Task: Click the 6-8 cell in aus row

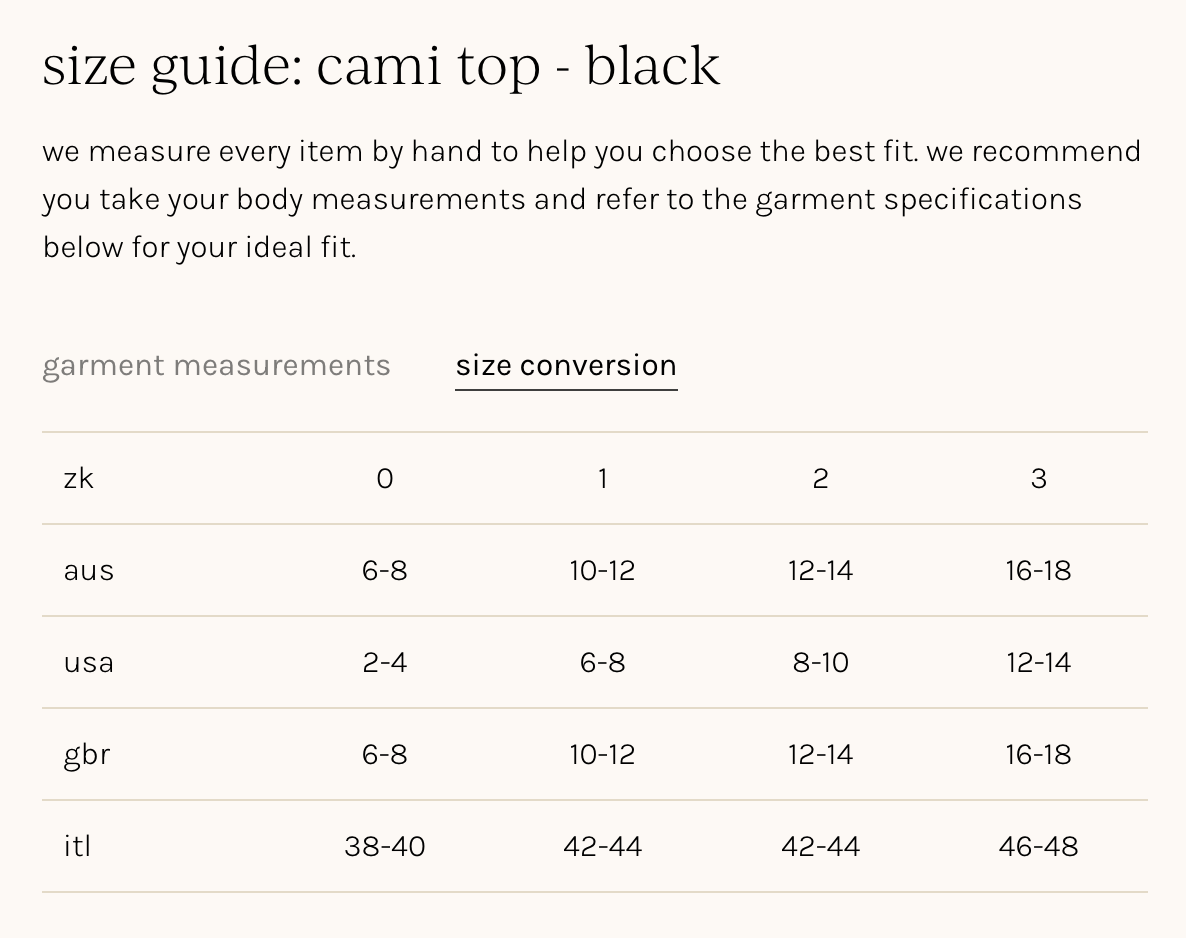Action: coord(385,571)
